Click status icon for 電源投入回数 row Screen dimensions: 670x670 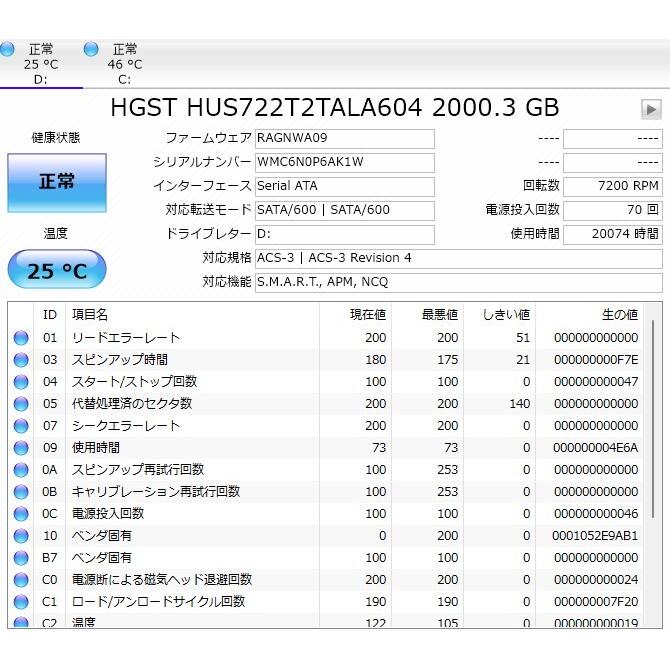[x=21, y=514]
